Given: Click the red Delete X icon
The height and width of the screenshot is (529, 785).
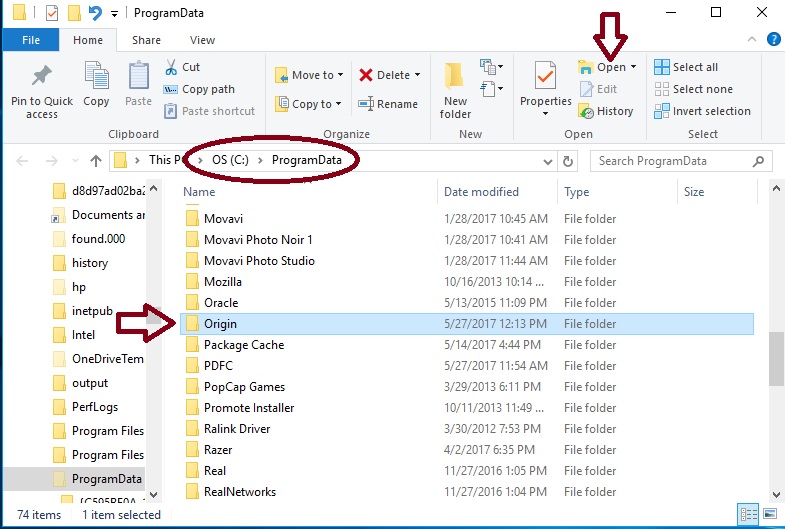Looking at the screenshot, I should coord(366,75).
